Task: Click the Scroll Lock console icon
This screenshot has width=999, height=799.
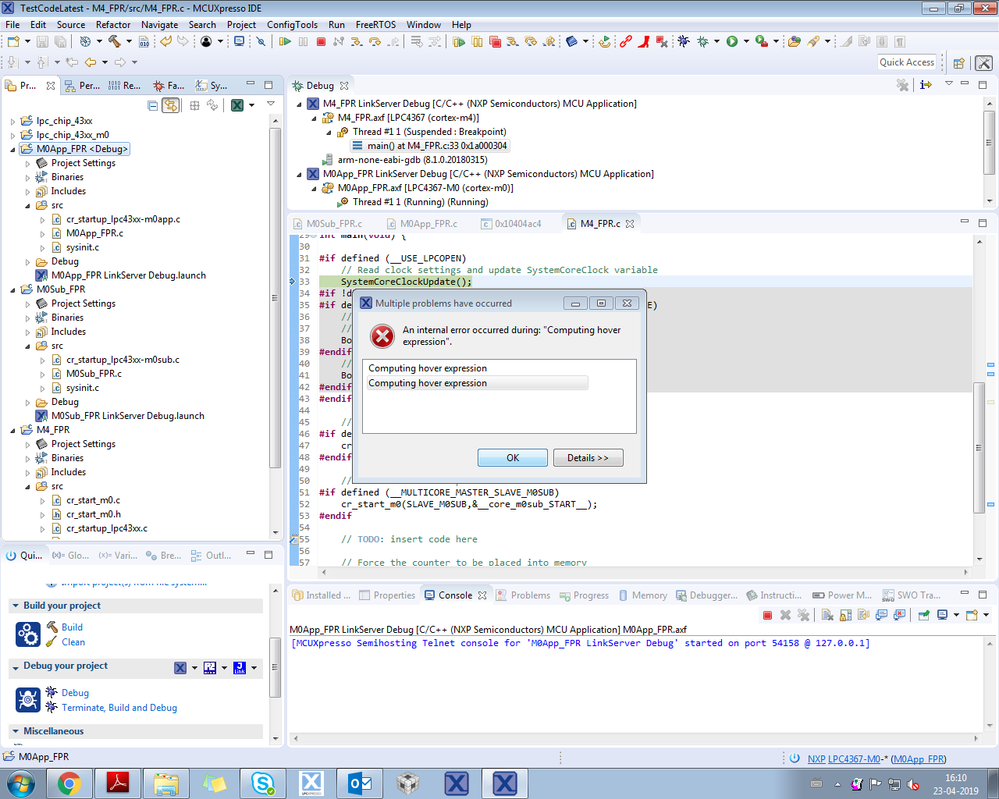Action: click(845, 615)
